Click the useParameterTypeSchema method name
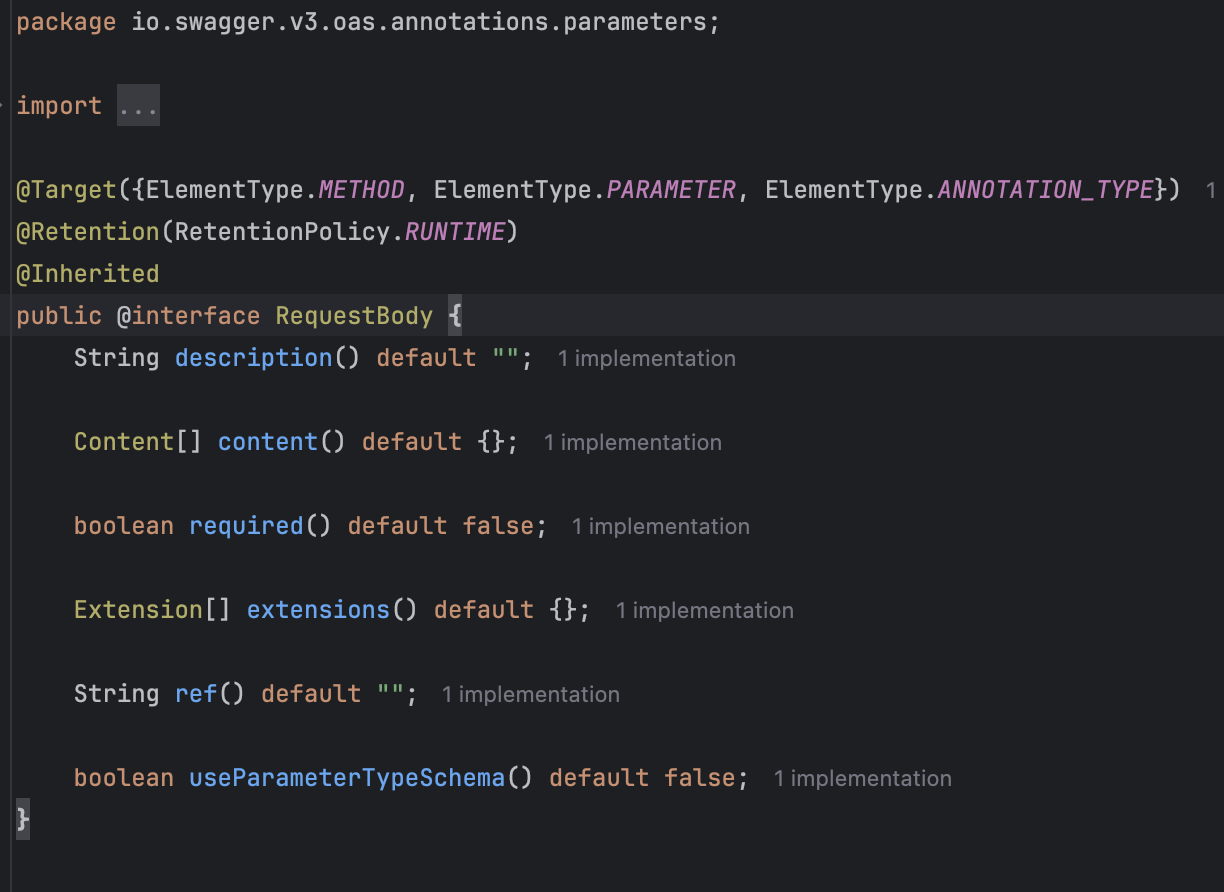This screenshot has height=892, width=1224. (x=347, y=778)
